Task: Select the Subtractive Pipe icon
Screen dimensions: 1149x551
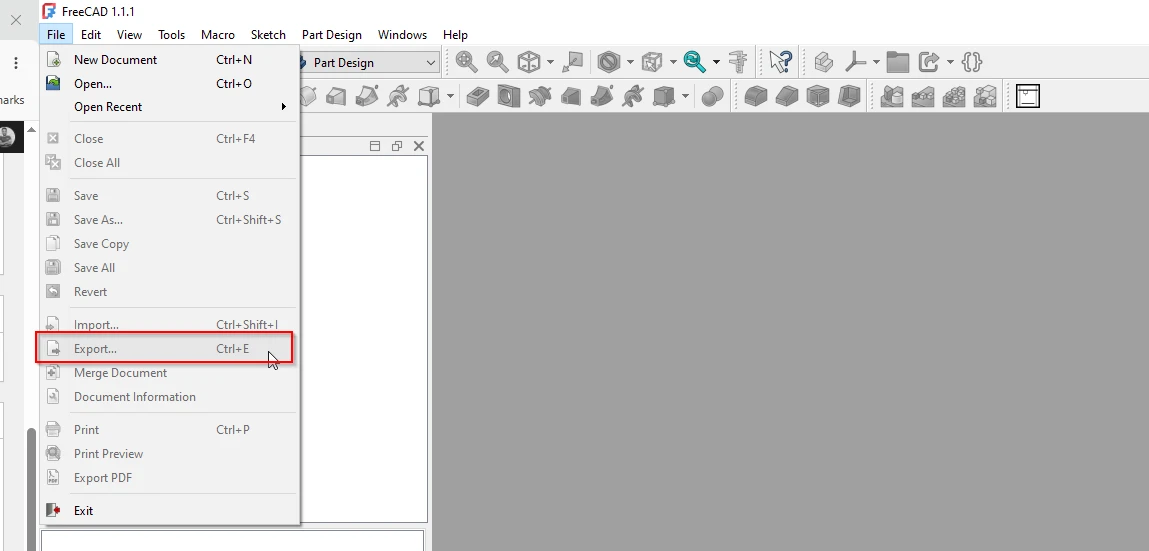Action: [x=602, y=96]
